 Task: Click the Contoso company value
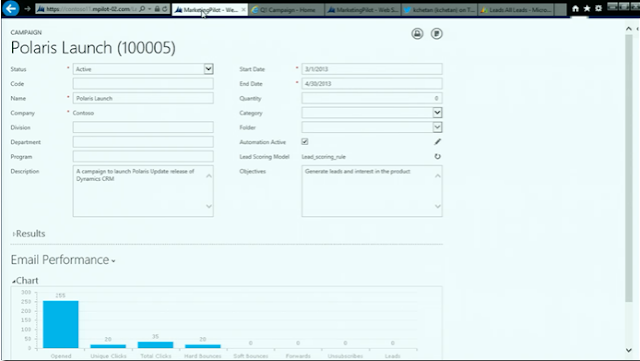[83, 113]
